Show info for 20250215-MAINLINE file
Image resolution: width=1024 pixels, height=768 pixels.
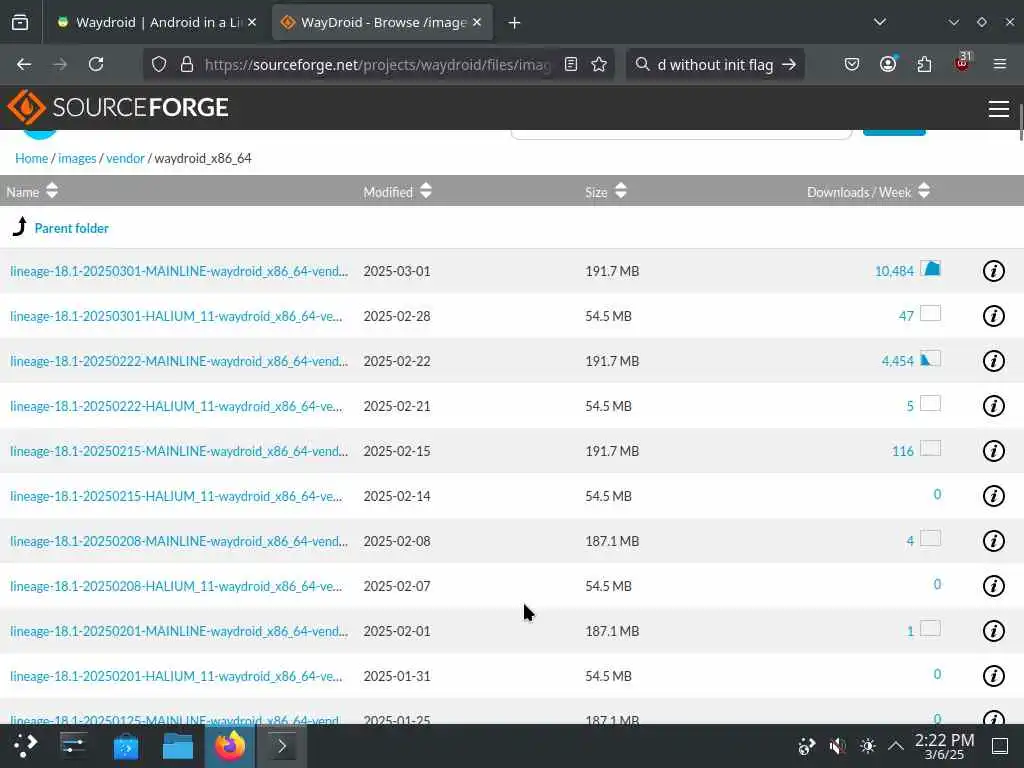coord(993,451)
